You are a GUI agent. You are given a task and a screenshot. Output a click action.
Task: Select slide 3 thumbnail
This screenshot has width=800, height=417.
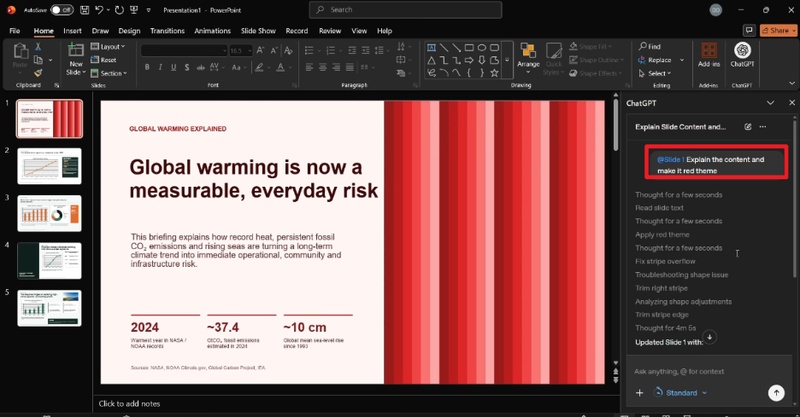pyautogui.click(x=49, y=213)
